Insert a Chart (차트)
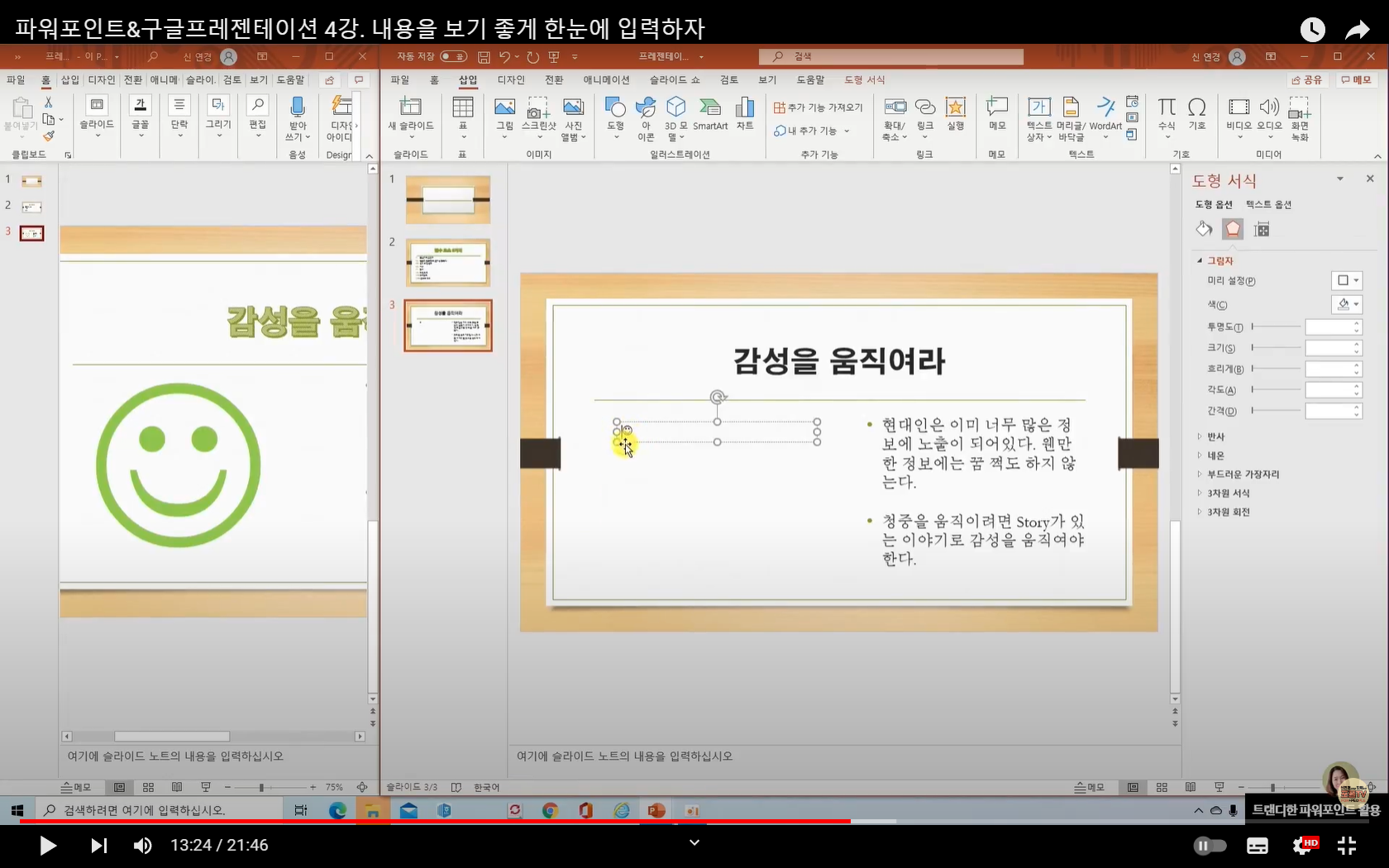The width and height of the screenshot is (1389, 868). [x=745, y=116]
